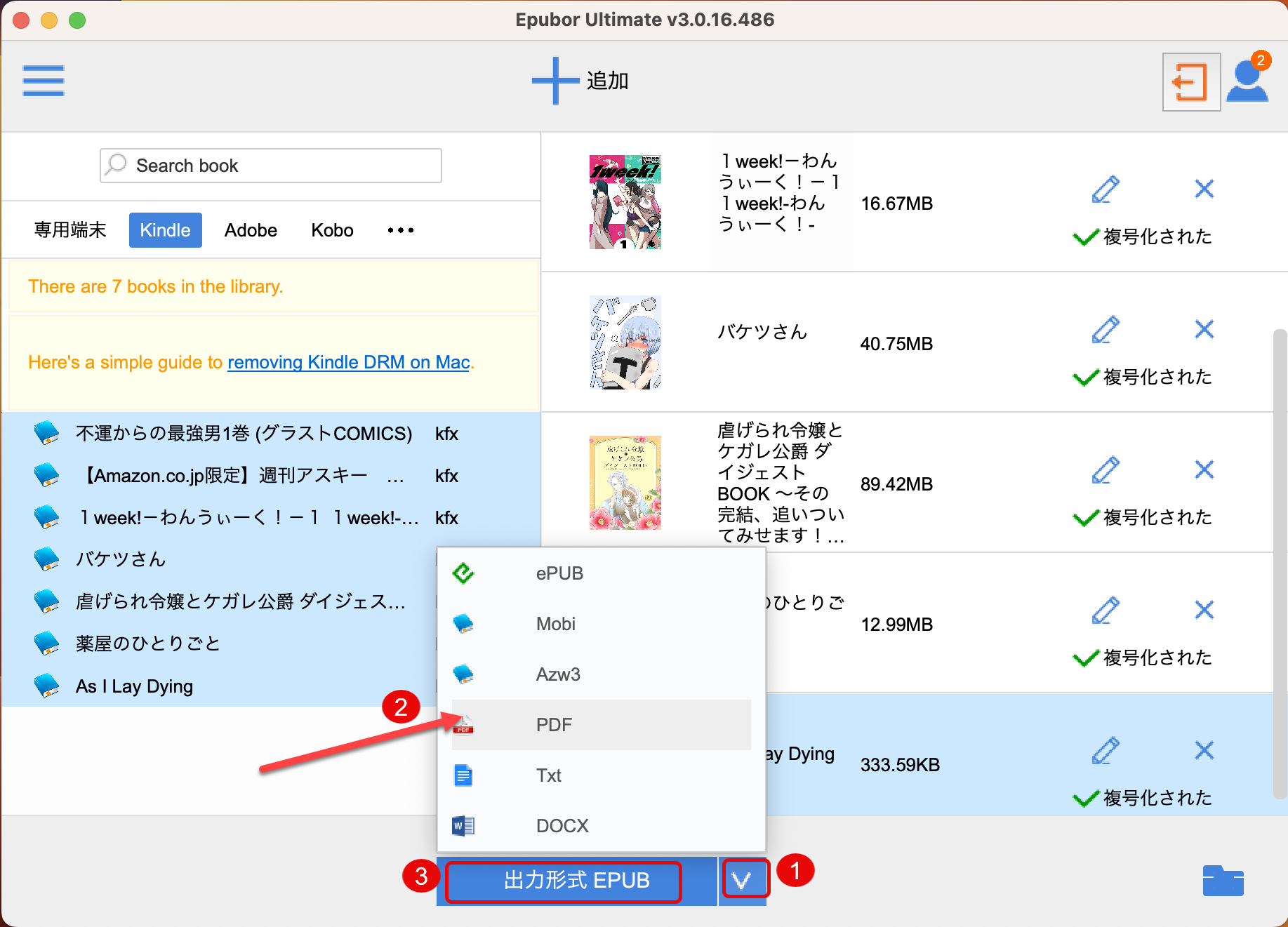Image resolution: width=1288 pixels, height=927 pixels.
Task: Edit metadata for バケツさん in right list
Action: click(1106, 329)
